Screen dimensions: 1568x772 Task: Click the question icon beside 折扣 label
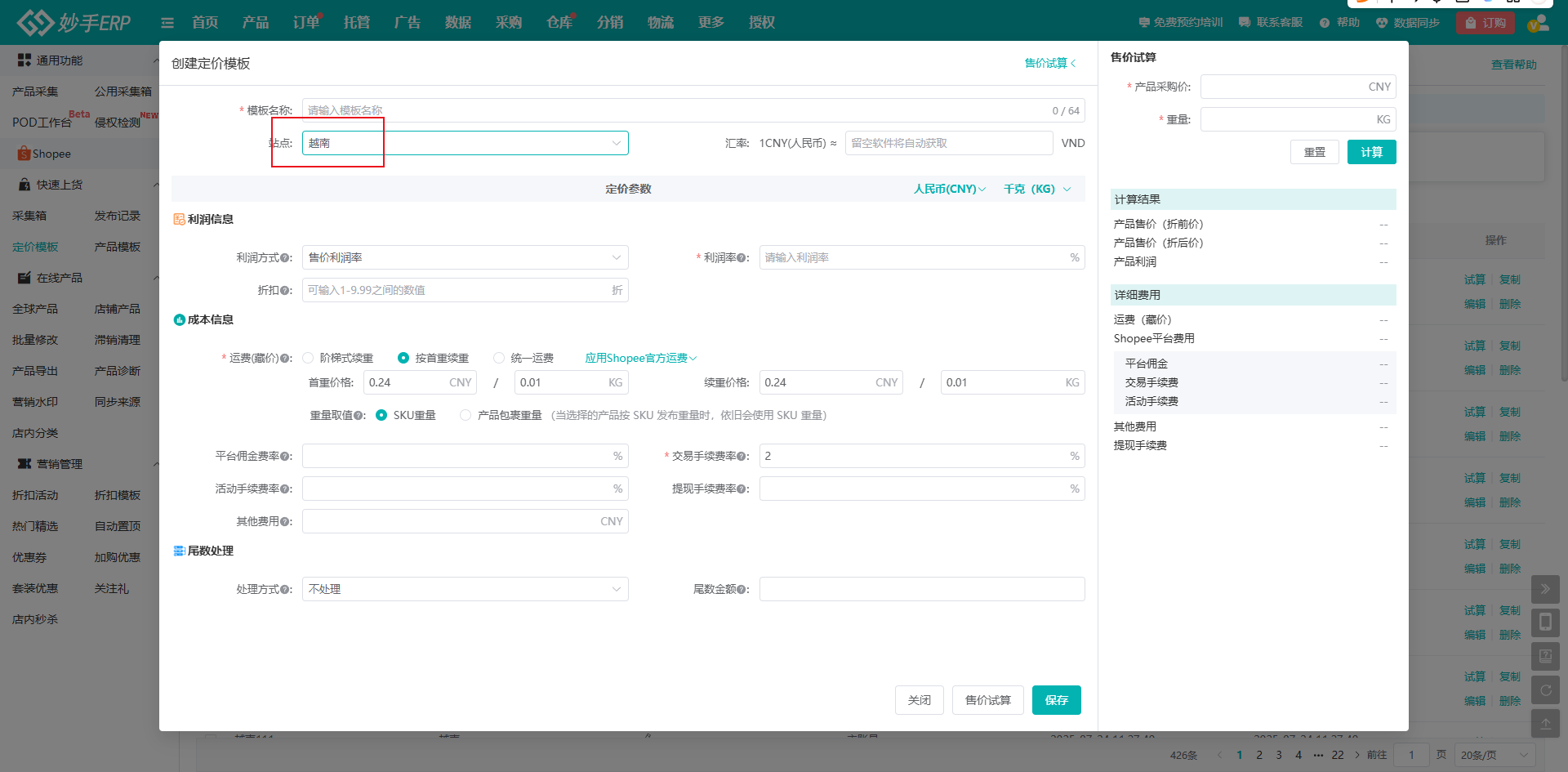pos(285,291)
